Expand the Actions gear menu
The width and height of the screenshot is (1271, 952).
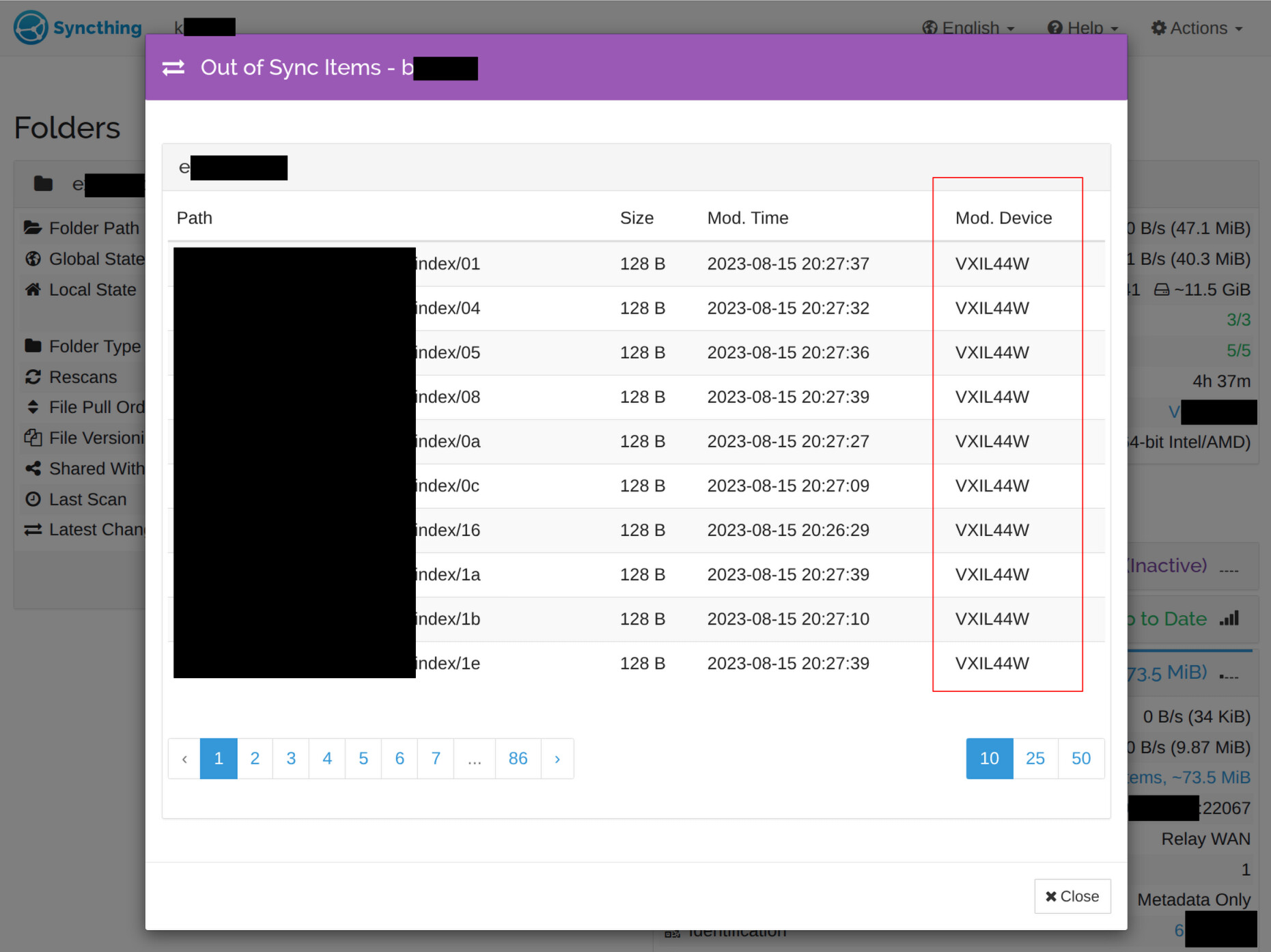[1197, 28]
